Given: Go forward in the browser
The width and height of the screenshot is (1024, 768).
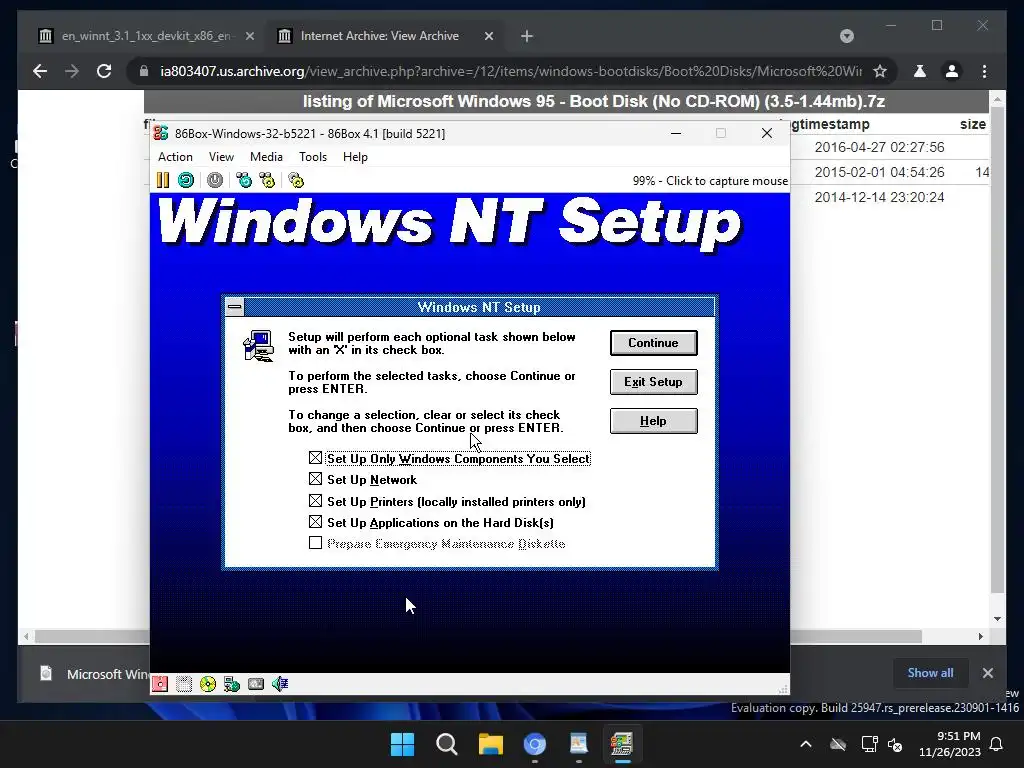Looking at the screenshot, I should (x=72, y=71).
